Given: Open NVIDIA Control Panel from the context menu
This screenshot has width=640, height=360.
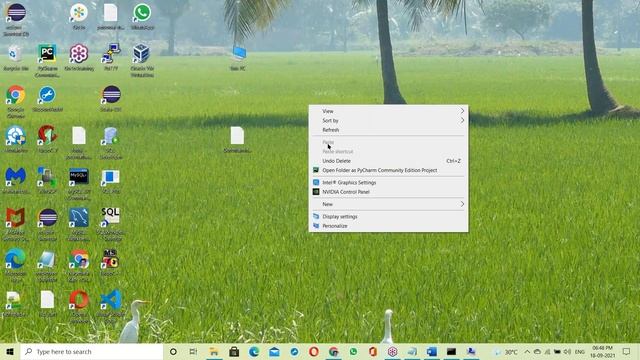Looking at the screenshot, I should (x=388, y=192).
